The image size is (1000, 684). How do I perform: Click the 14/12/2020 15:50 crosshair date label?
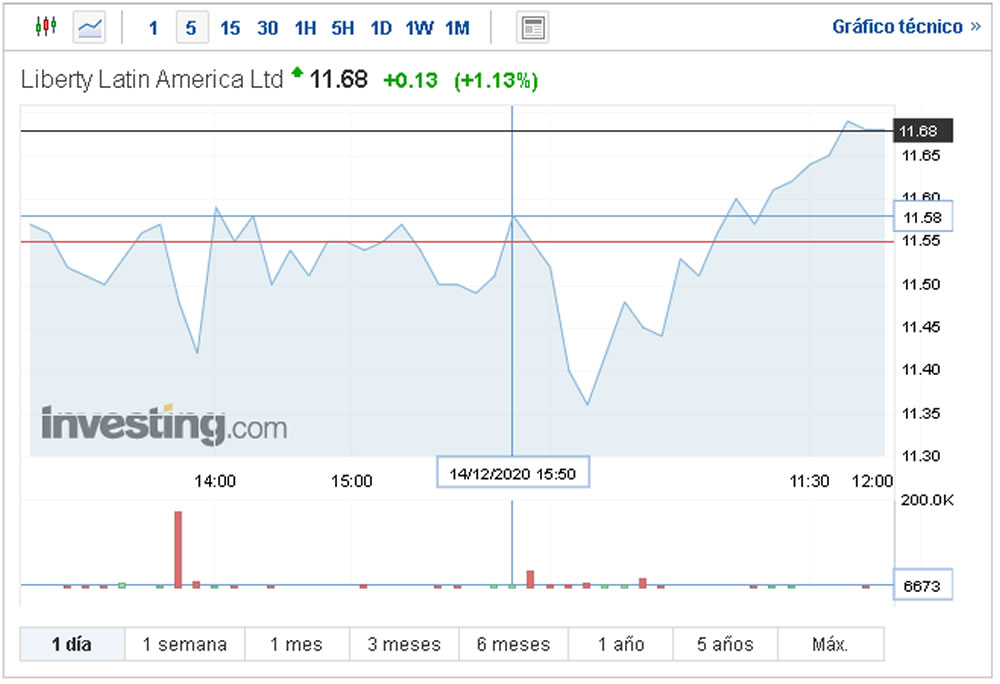pyautogui.click(x=513, y=474)
